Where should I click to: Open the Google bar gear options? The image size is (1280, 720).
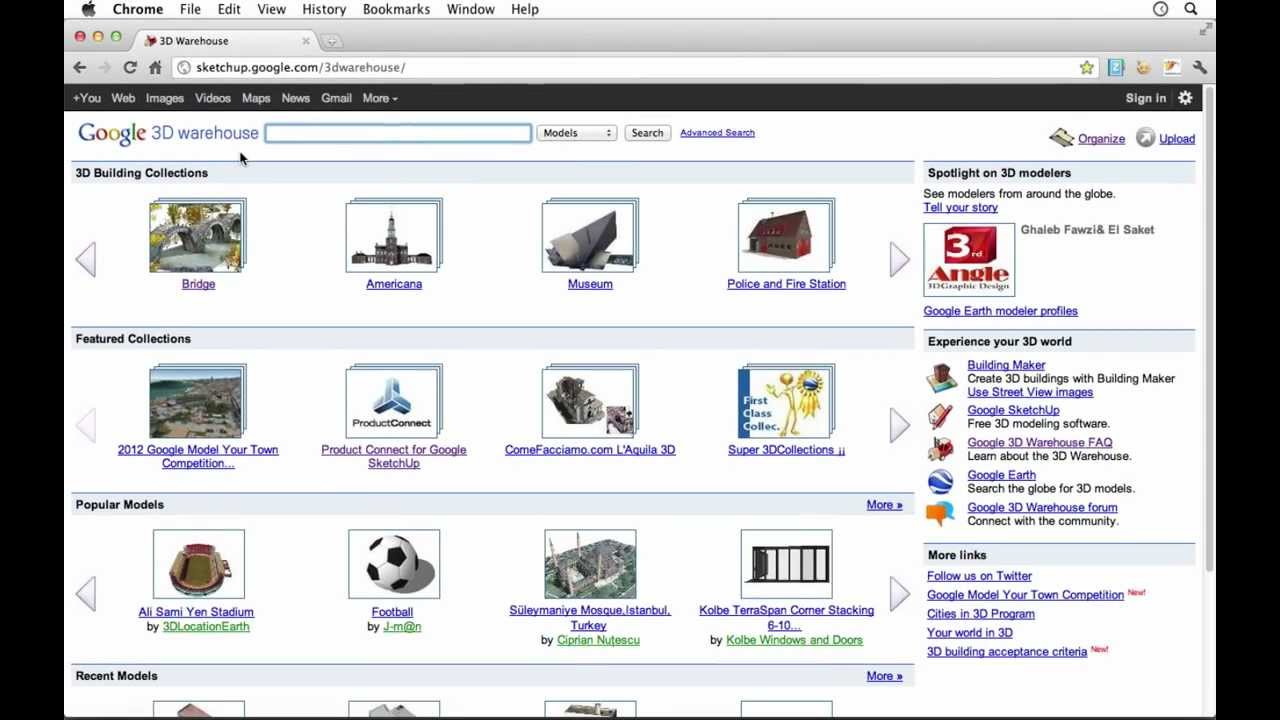1185,98
